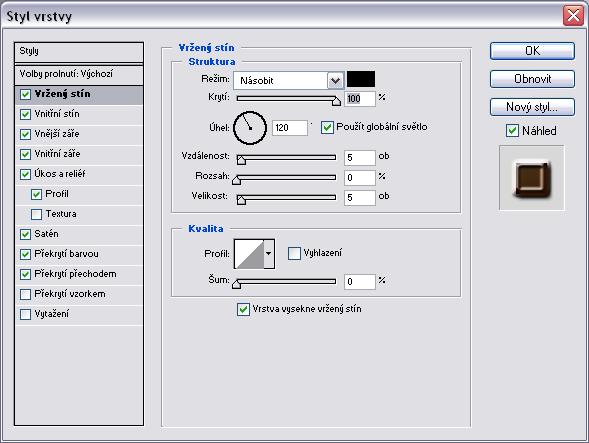Open the black shadow color swatch
This screenshot has width=589, height=443.
coord(361,79)
